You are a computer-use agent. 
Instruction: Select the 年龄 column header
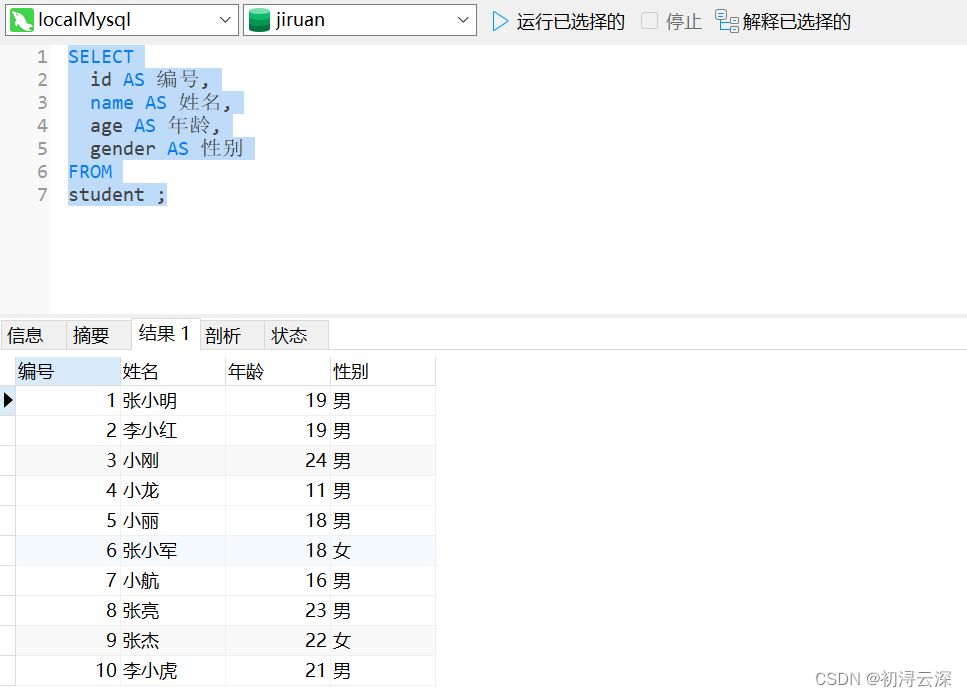(278, 371)
